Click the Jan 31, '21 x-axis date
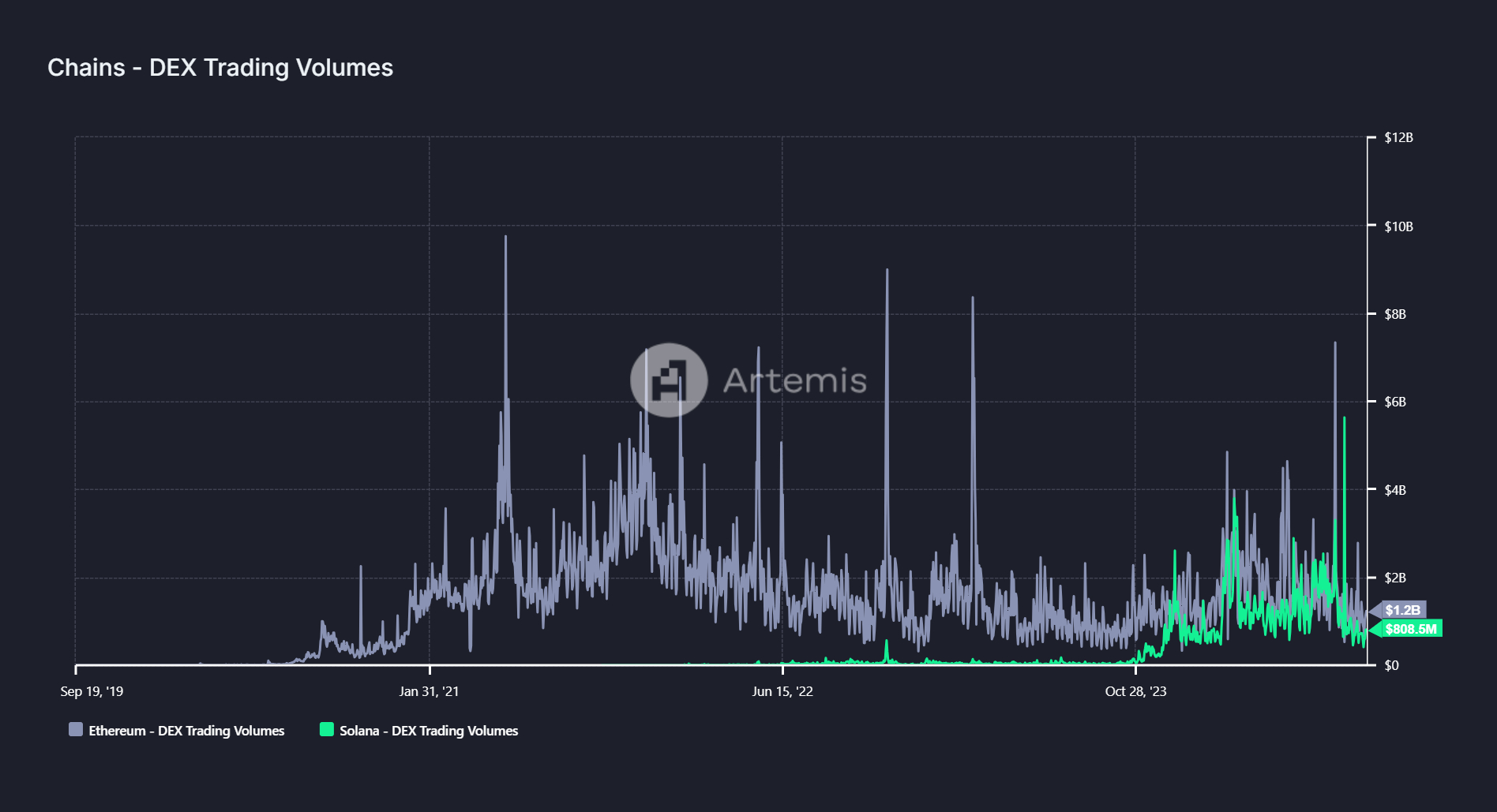 (x=429, y=691)
